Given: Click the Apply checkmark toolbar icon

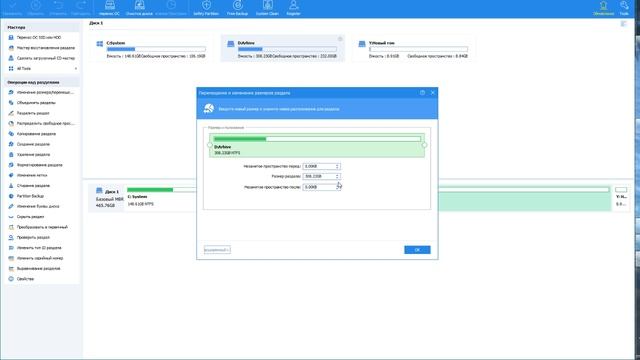Looking at the screenshot, I should point(12,8).
